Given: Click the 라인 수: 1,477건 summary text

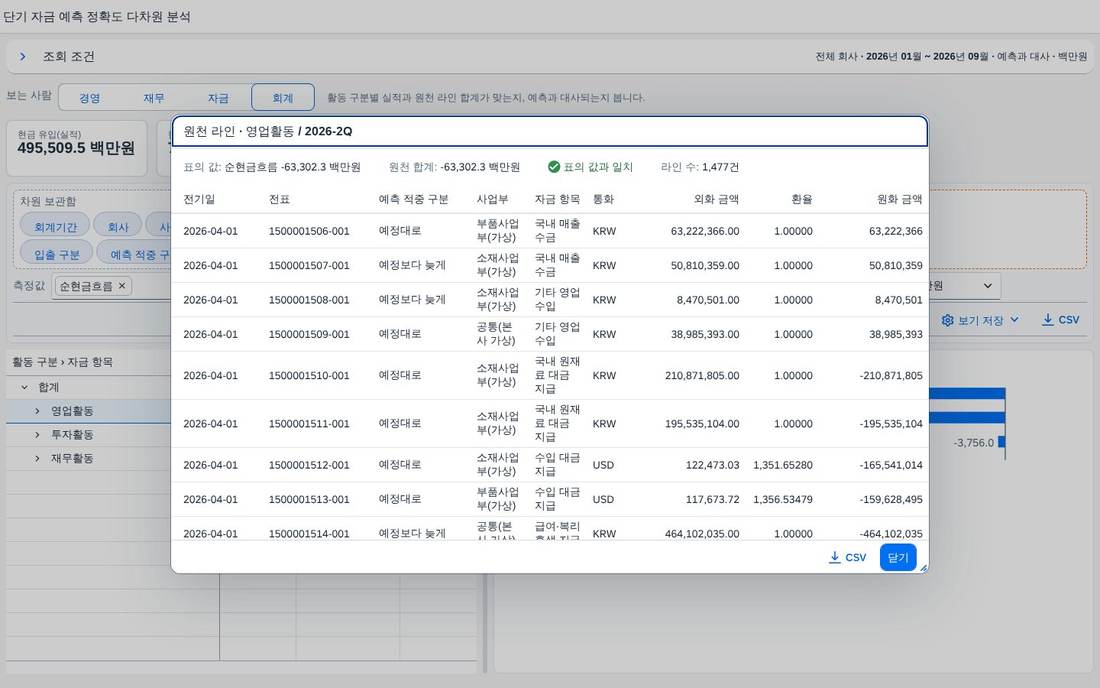Looking at the screenshot, I should [x=699, y=167].
